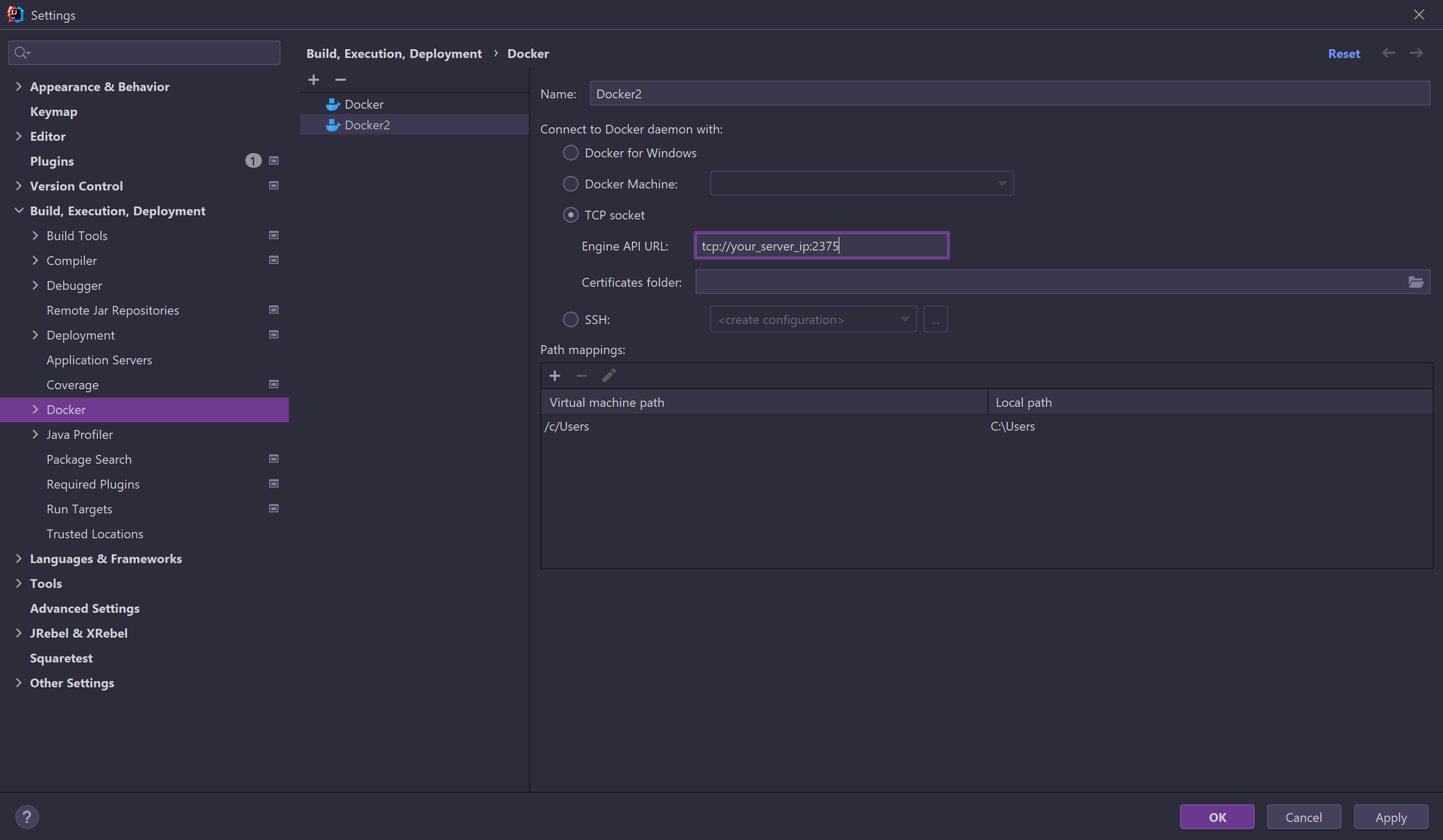Click project-level icon next to Coverage
The height and width of the screenshot is (840, 1443).
(x=274, y=384)
